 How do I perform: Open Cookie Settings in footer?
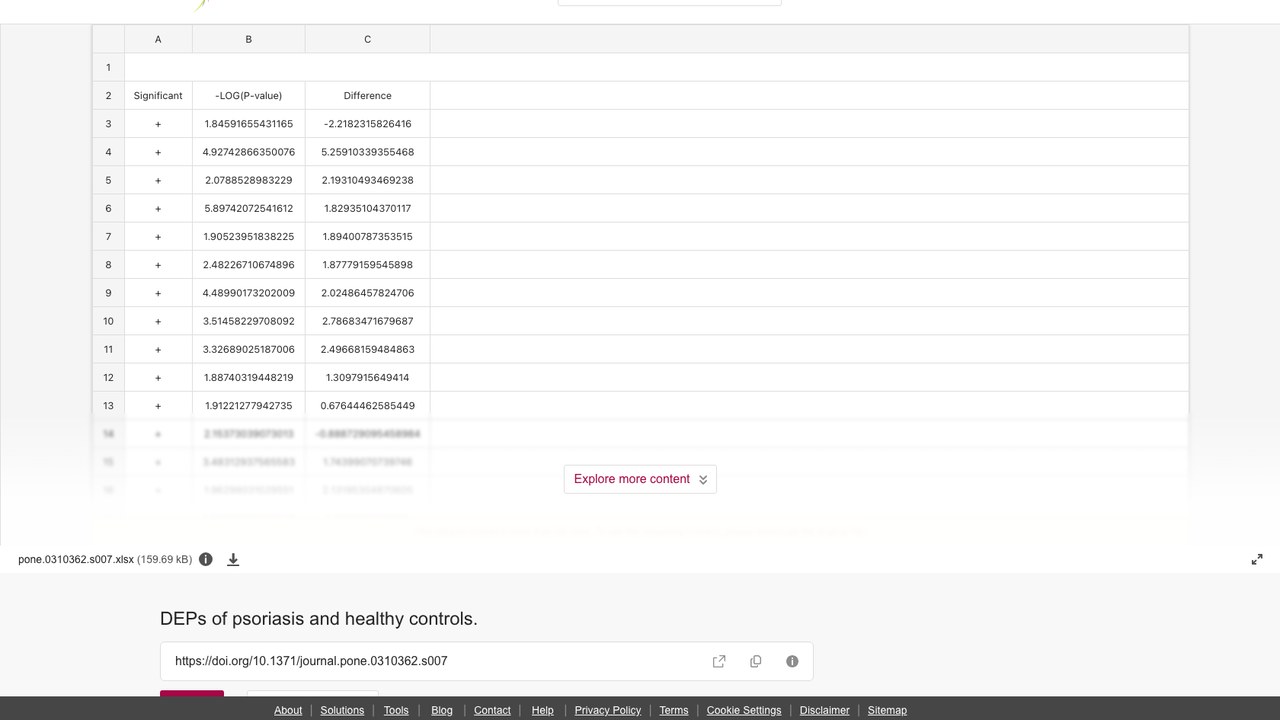[744, 710]
